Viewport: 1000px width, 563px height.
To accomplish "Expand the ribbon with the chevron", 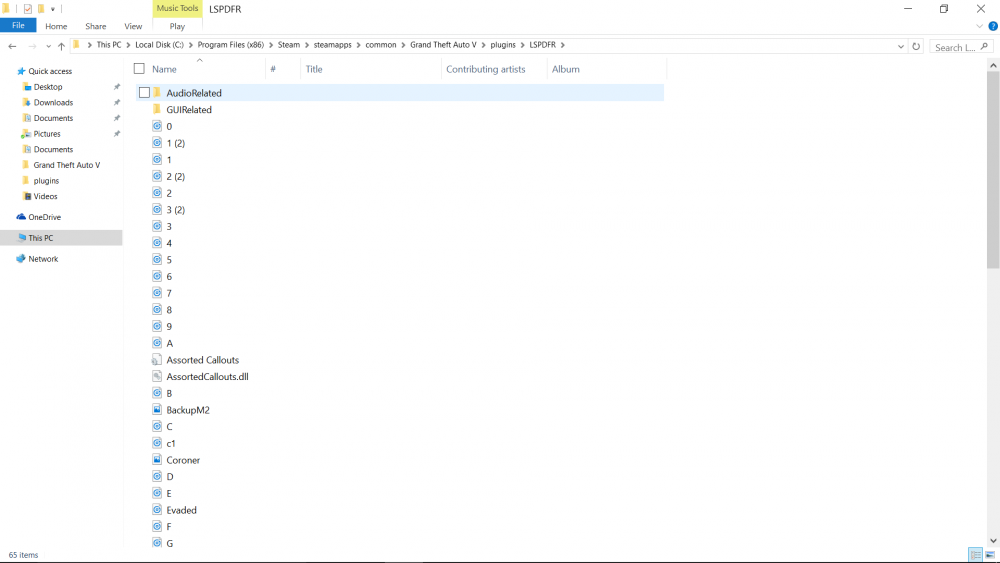I will pos(980,26).
